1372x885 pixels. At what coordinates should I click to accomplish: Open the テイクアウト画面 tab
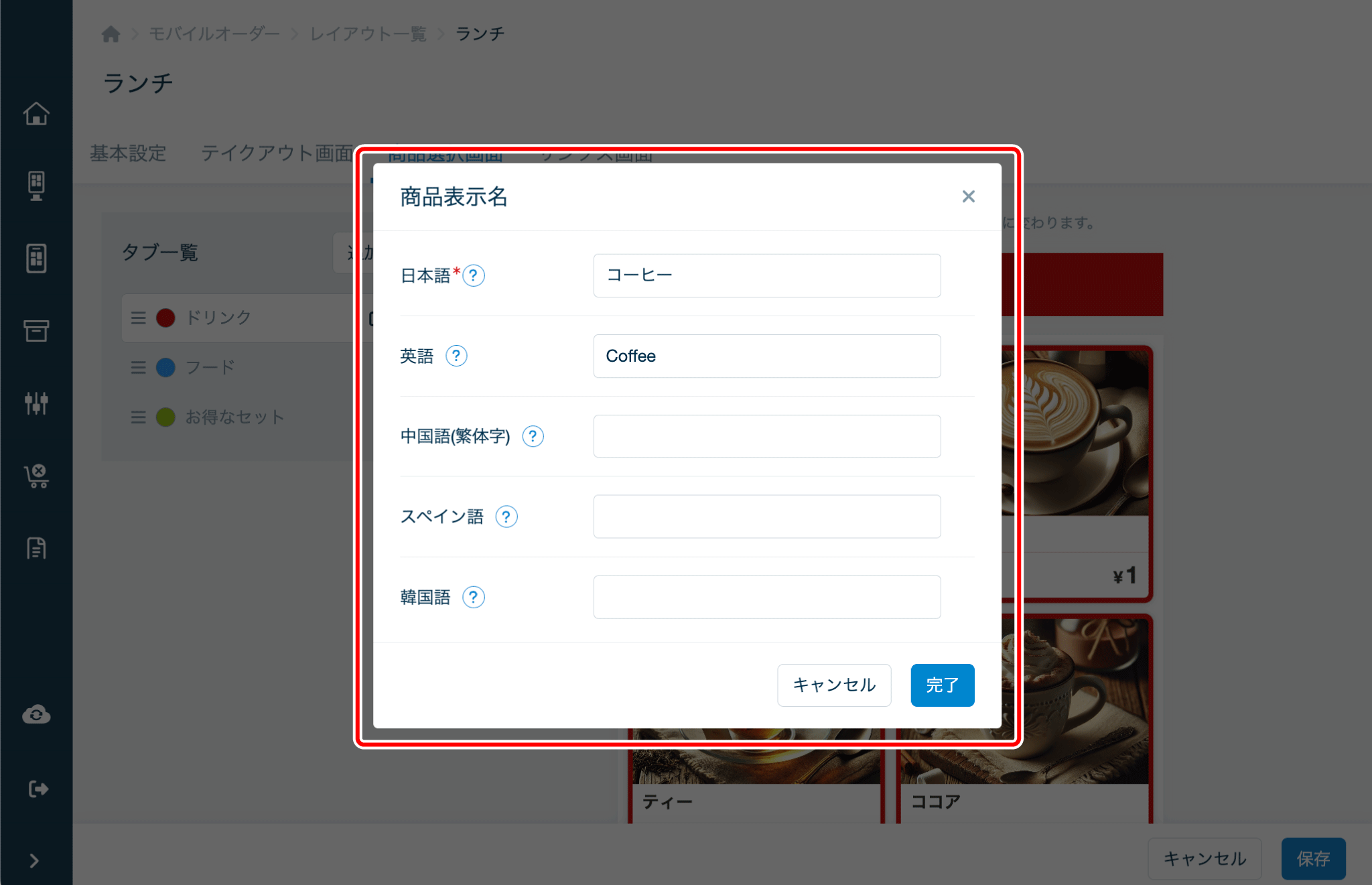coord(277,153)
